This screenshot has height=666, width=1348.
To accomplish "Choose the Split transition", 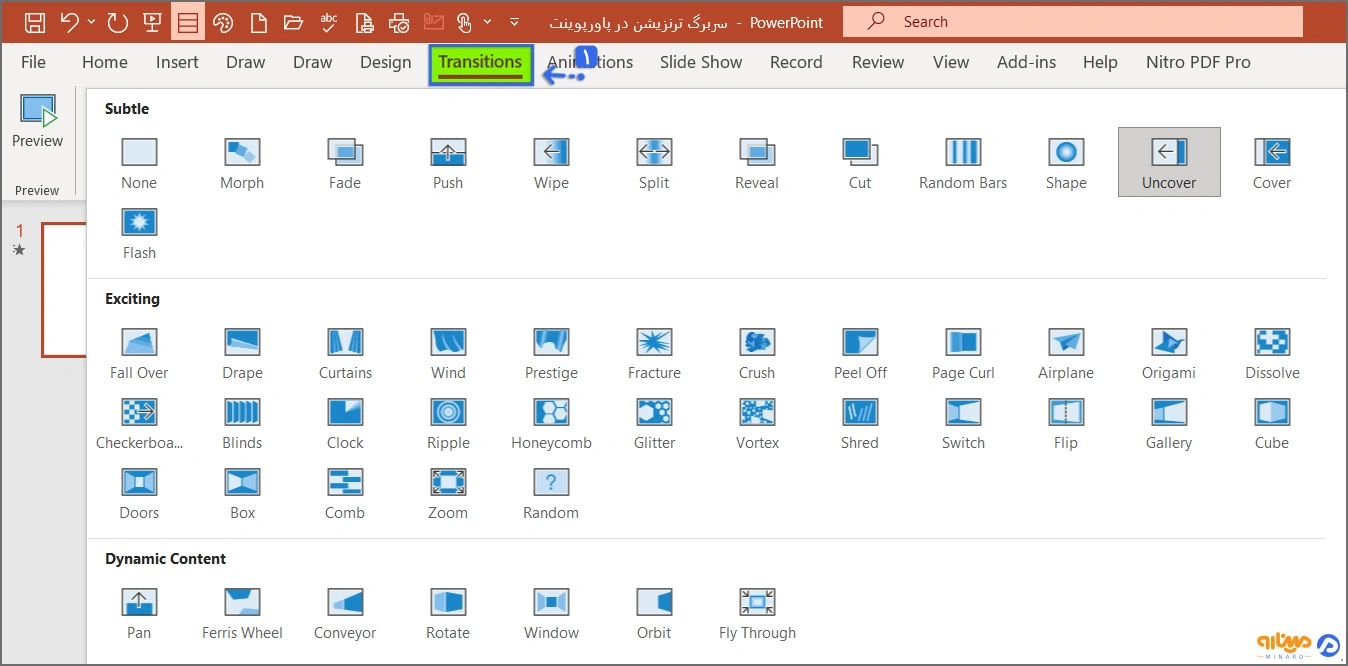I will 654,163.
